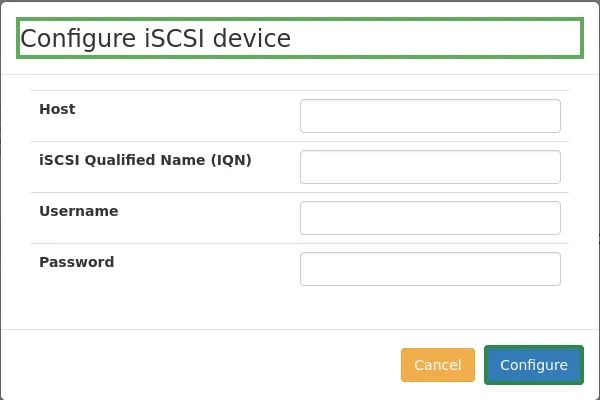Click the right end of the Username textbox
This screenshot has height=400, width=600.
pos(550,218)
